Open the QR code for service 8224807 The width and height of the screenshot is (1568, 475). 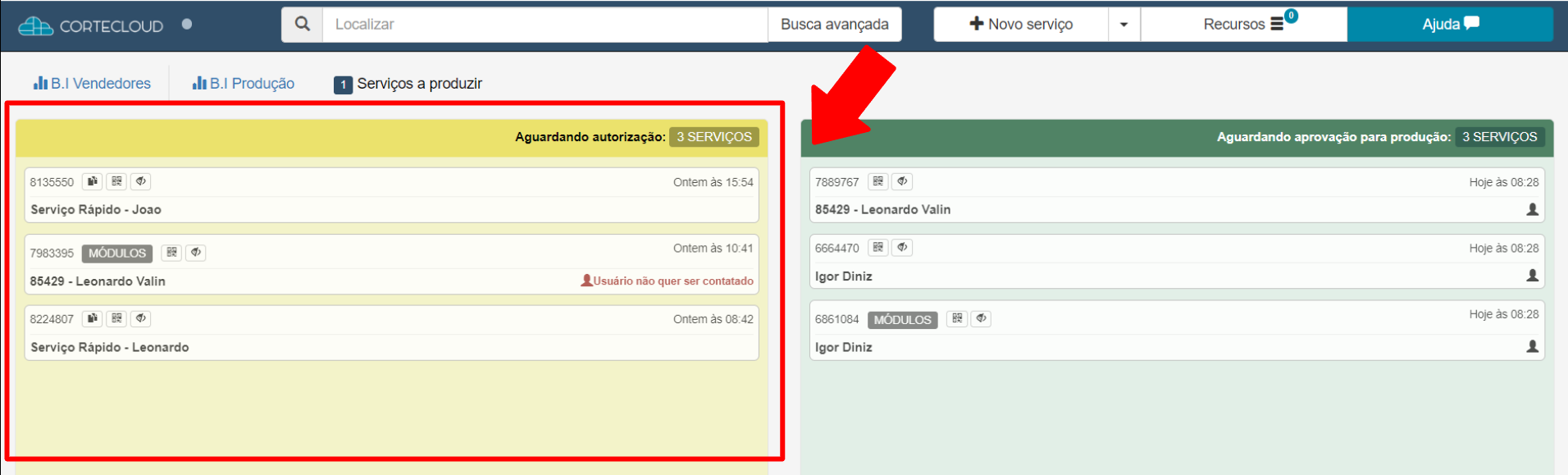[x=116, y=318]
